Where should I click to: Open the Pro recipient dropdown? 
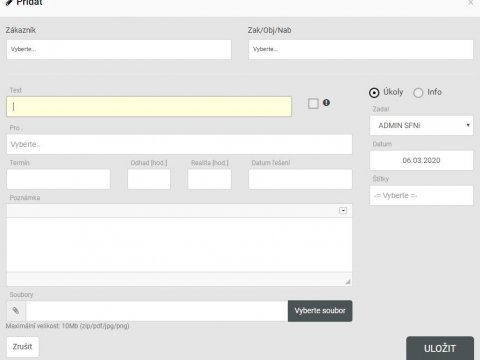(179, 144)
